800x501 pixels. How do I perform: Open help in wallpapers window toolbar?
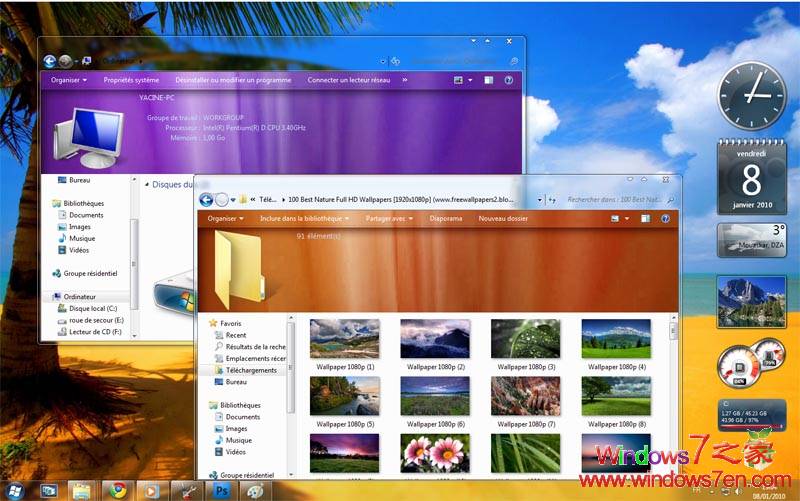[665, 218]
